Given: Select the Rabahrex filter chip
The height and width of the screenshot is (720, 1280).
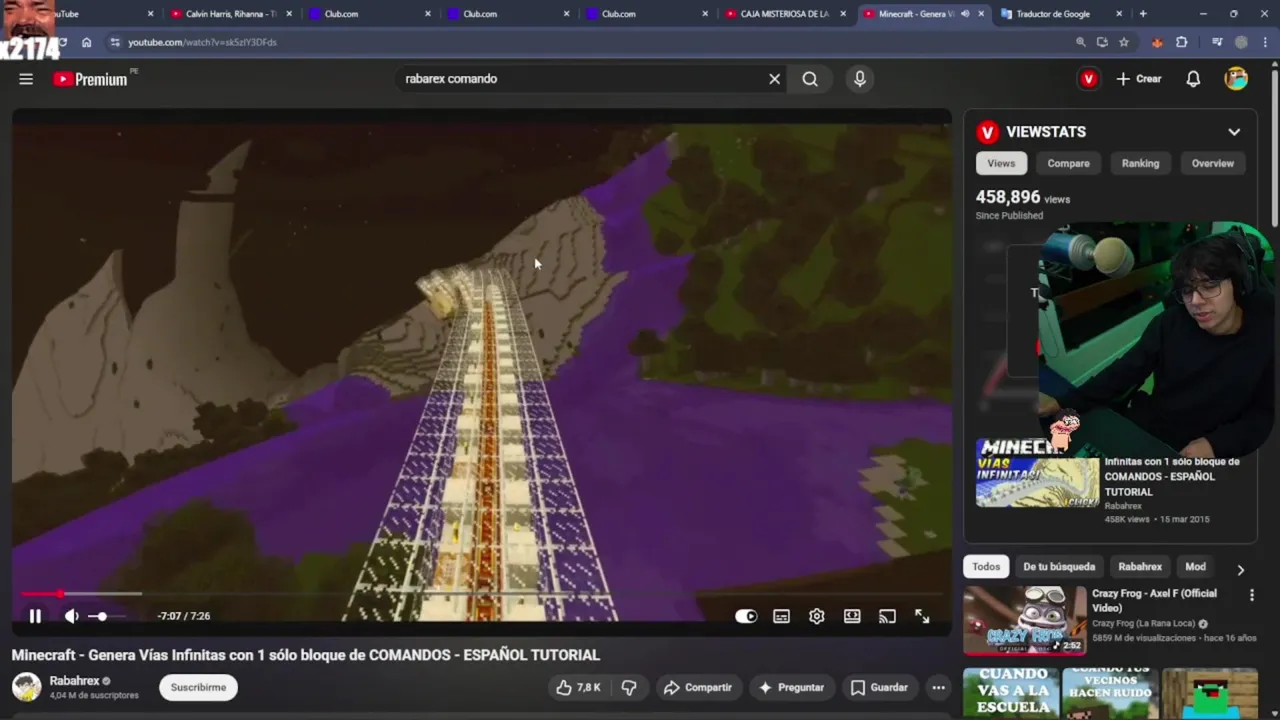Looking at the screenshot, I should [1140, 567].
